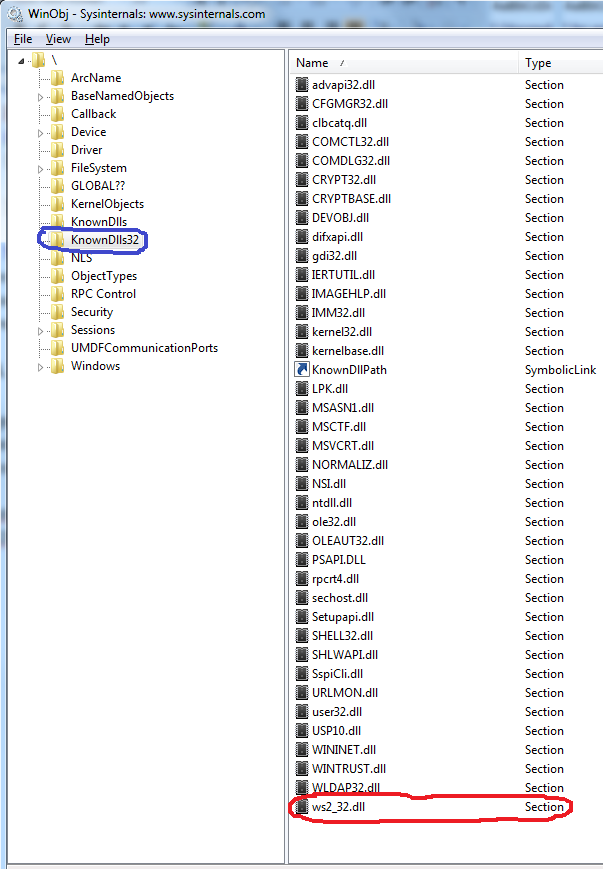
Task: Expand the FileSystem tree node
Action: [x=40, y=169]
